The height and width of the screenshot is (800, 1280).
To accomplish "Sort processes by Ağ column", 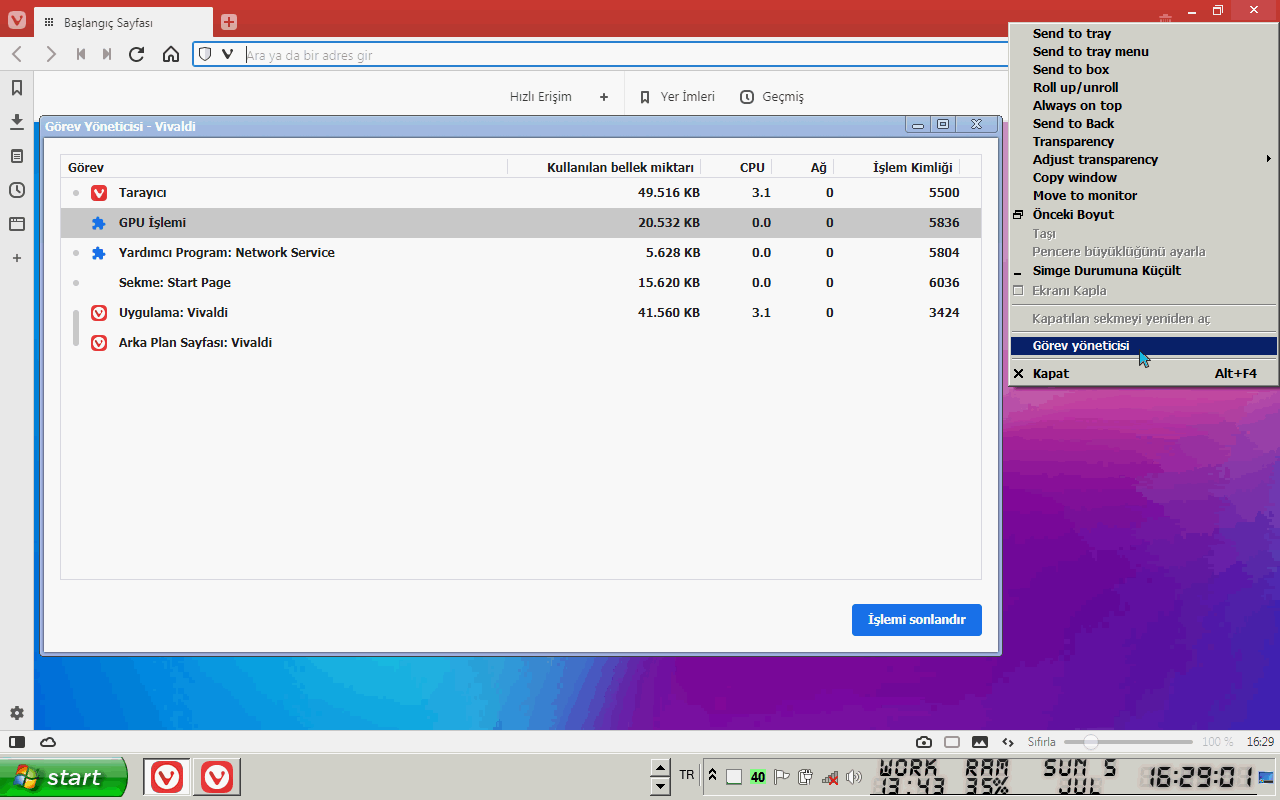I will click(803, 167).
